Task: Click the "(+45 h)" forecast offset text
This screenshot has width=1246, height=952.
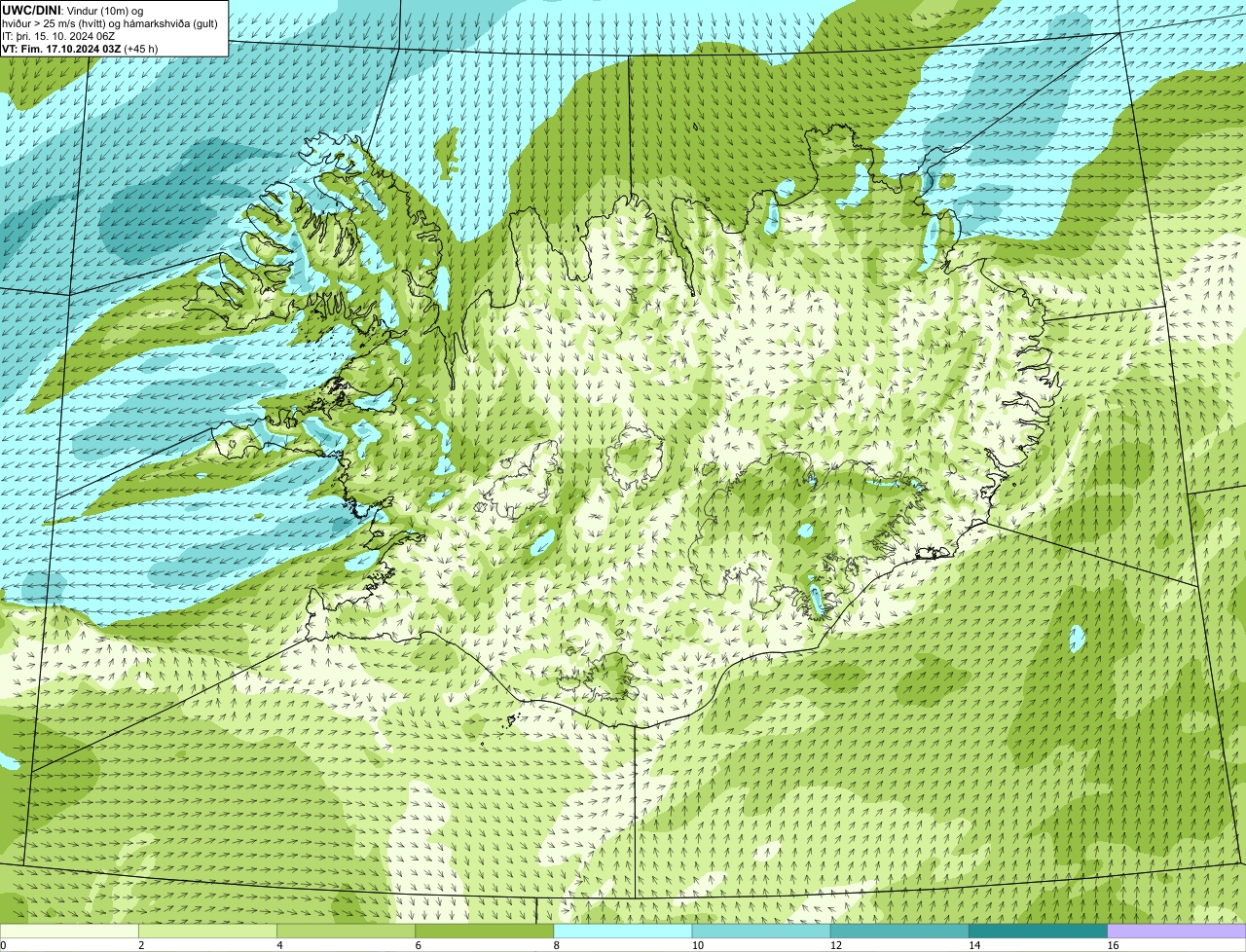Action: 141,49
